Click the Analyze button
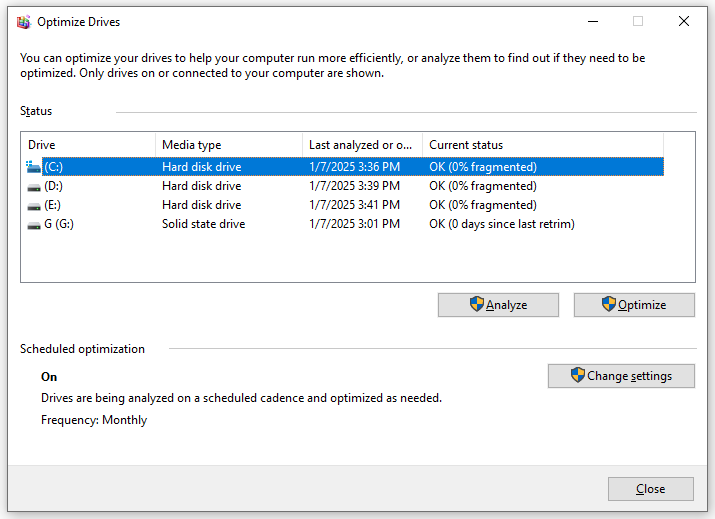Image resolution: width=715 pixels, height=519 pixels. pos(498,305)
